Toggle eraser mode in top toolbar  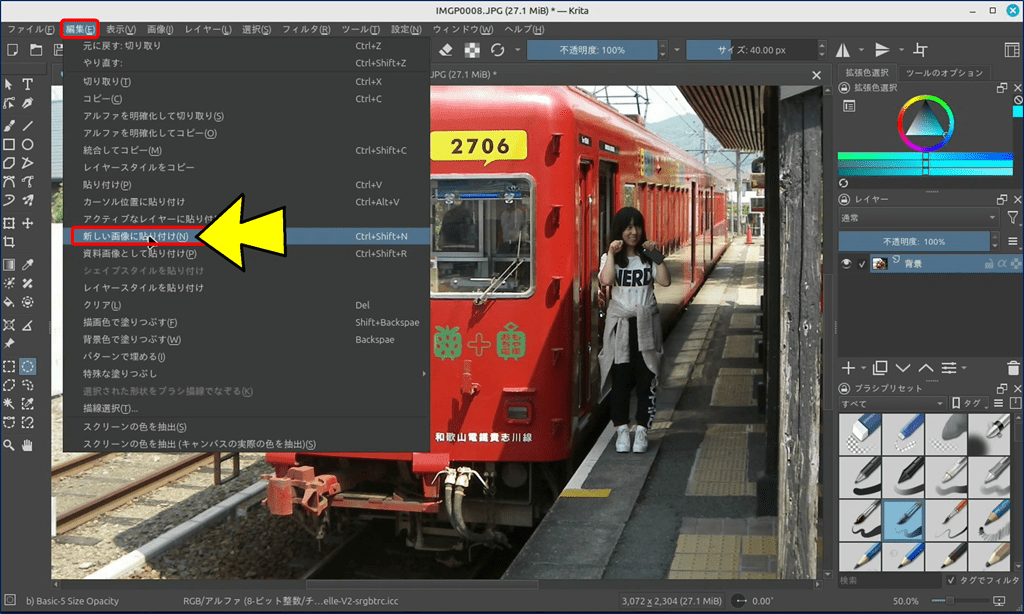click(446, 50)
